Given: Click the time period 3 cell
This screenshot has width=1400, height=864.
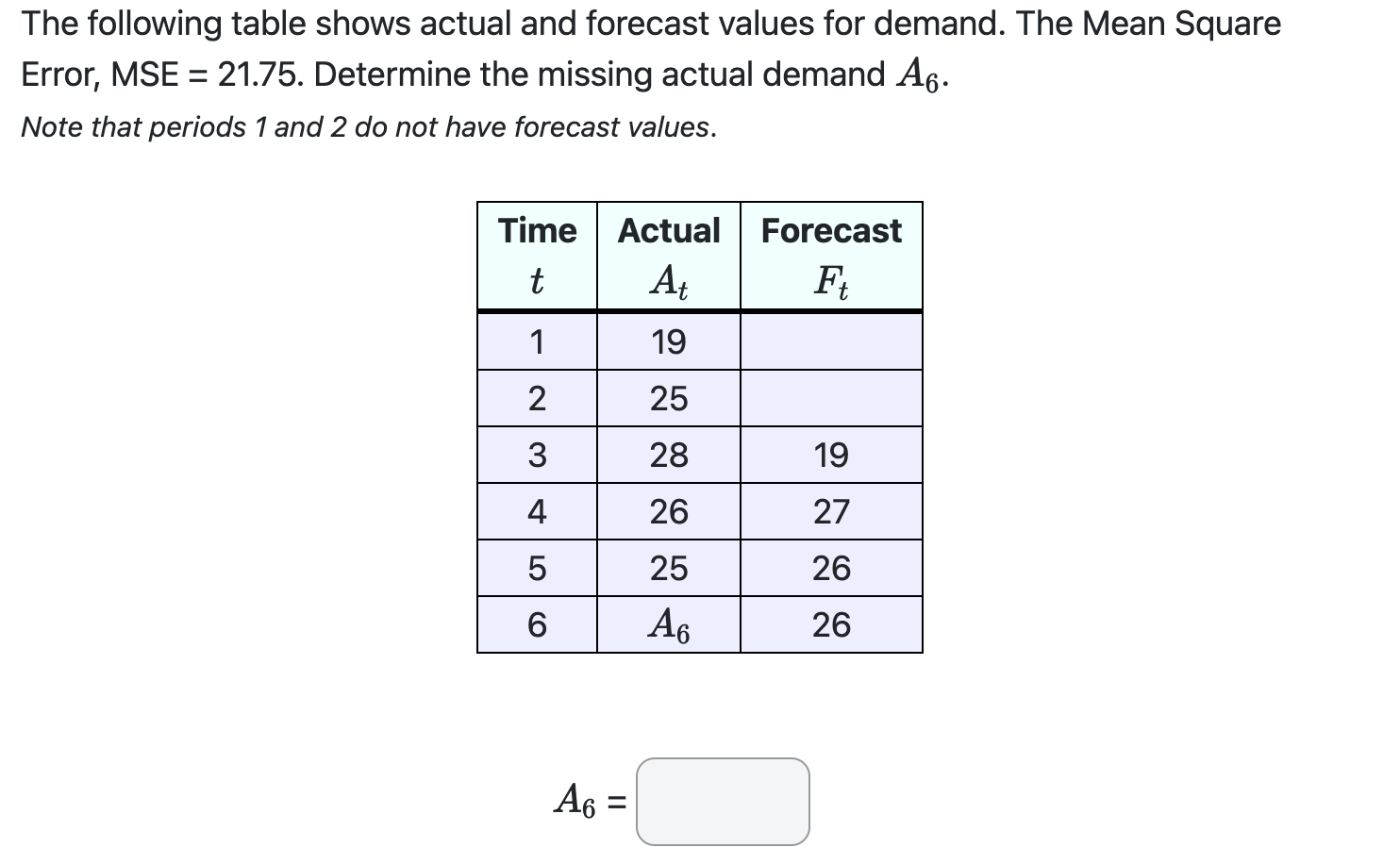Looking at the screenshot, I should point(537,455).
